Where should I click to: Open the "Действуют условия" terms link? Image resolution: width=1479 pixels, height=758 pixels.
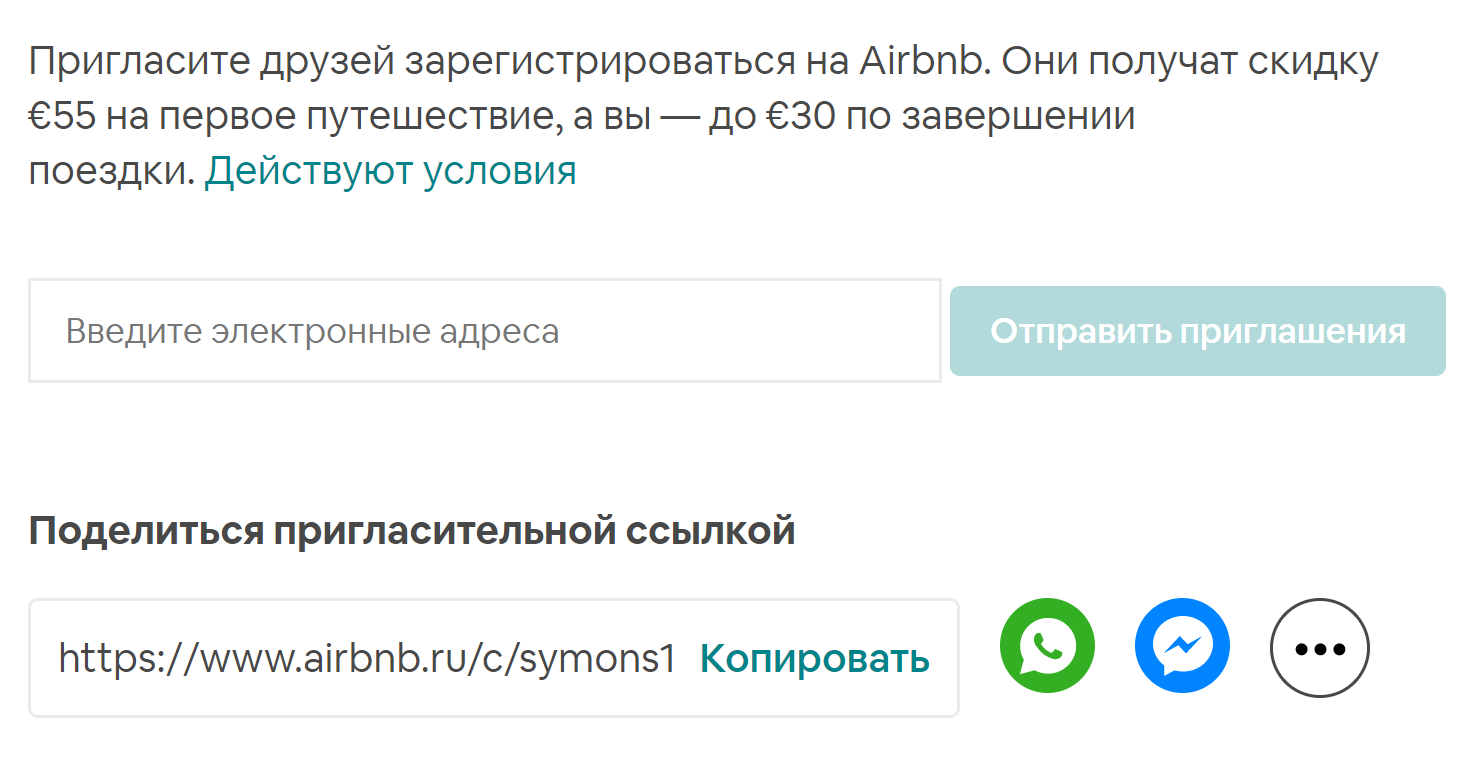(x=390, y=171)
